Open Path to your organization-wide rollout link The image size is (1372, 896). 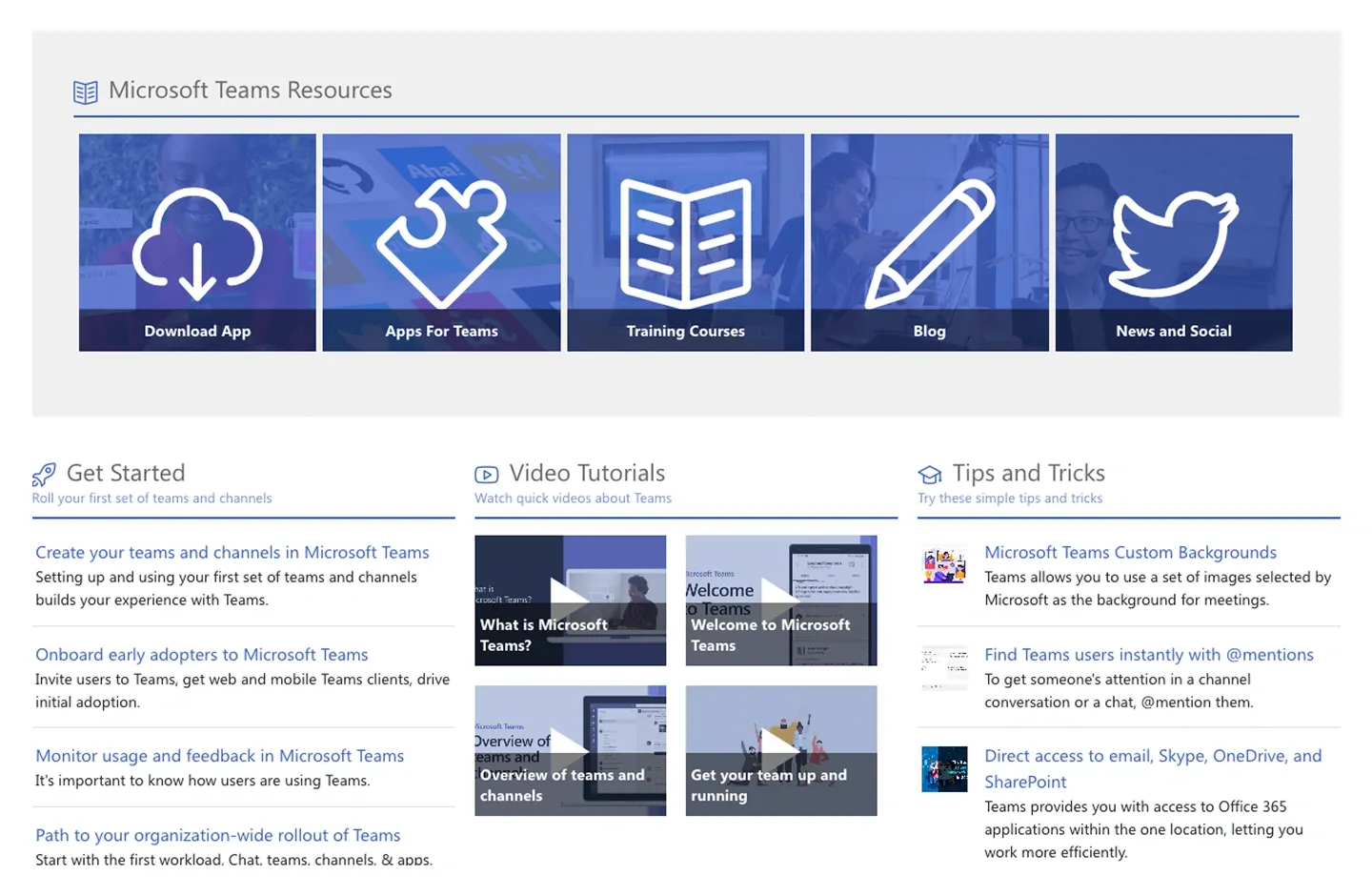(218, 836)
